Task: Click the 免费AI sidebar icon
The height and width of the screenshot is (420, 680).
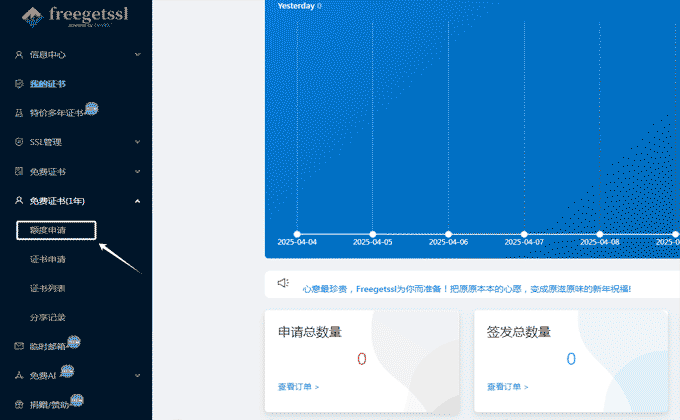Action: (x=18, y=376)
